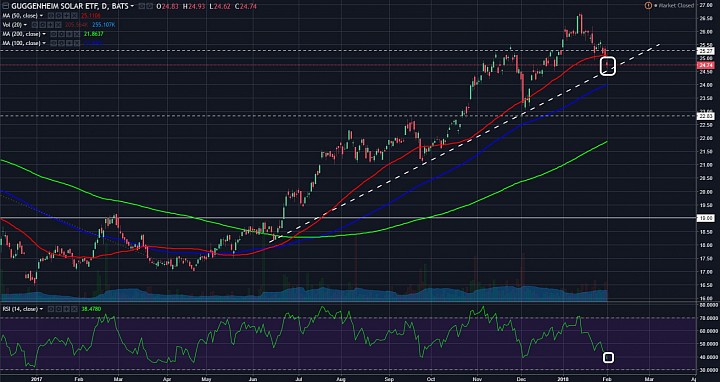Open the MA (50, close) indicator dropdown
Viewport: 720px width, 382px height.
point(41,16)
